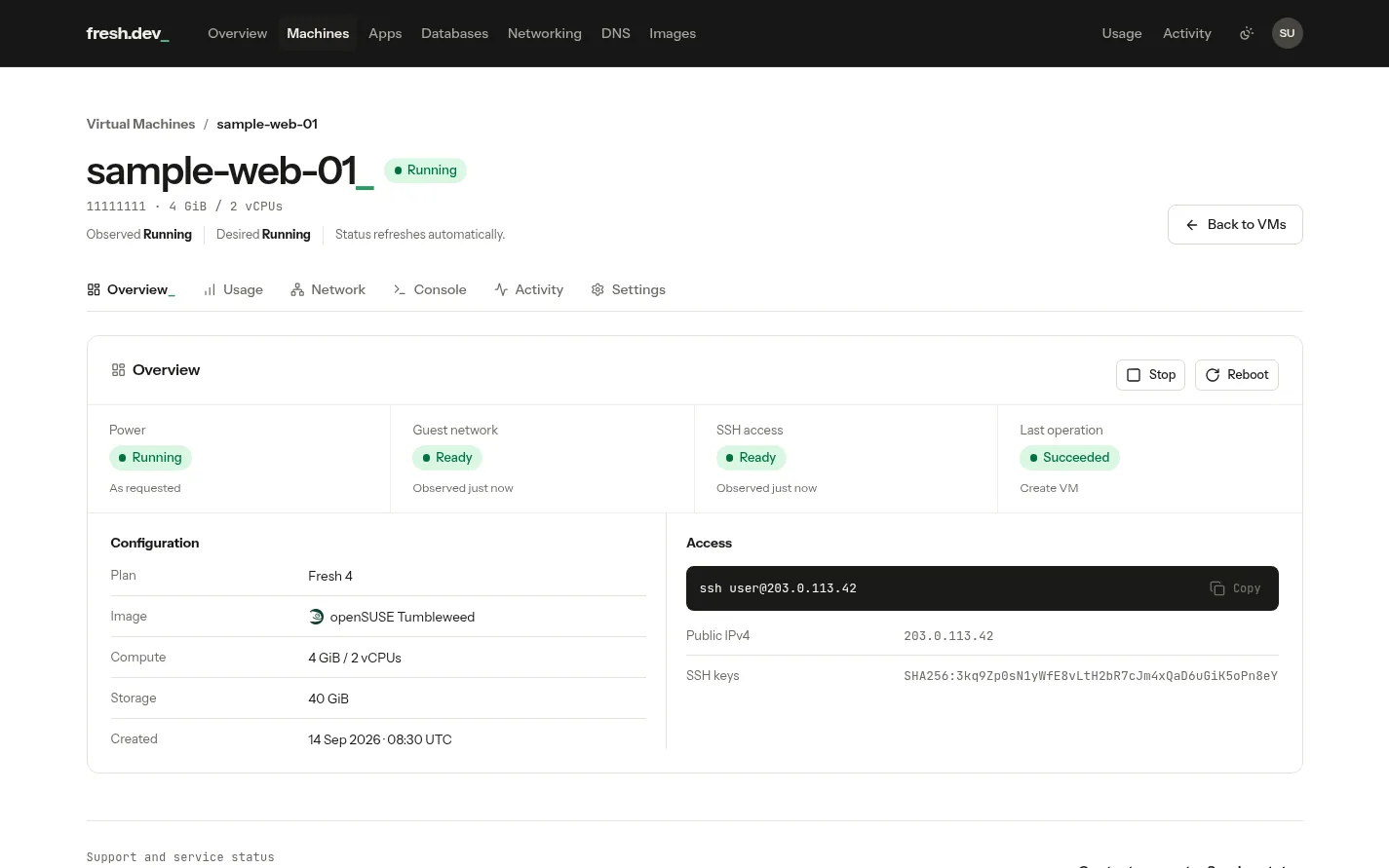
Task: Switch to the VM Usage tab
Action: pyautogui.click(x=233, y=290)
